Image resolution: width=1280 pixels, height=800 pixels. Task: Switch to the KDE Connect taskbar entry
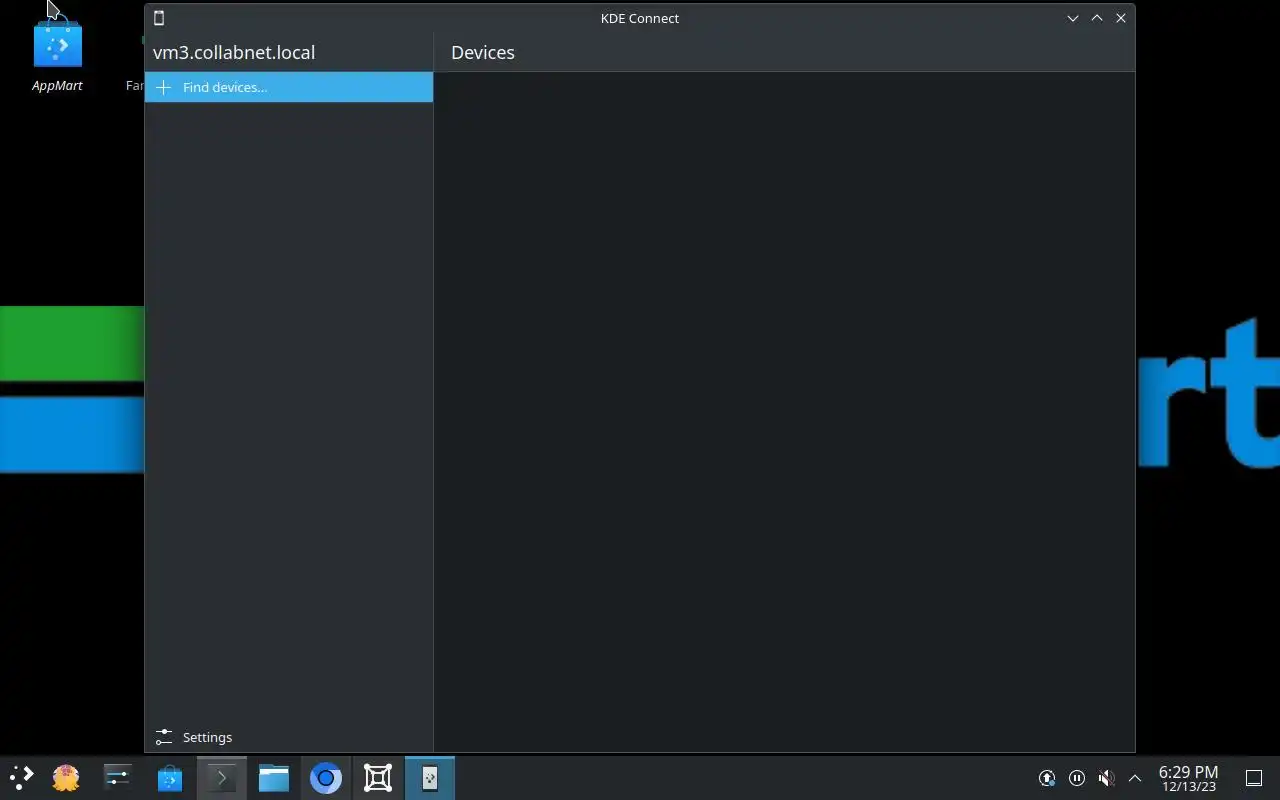[x=430, y=777]
